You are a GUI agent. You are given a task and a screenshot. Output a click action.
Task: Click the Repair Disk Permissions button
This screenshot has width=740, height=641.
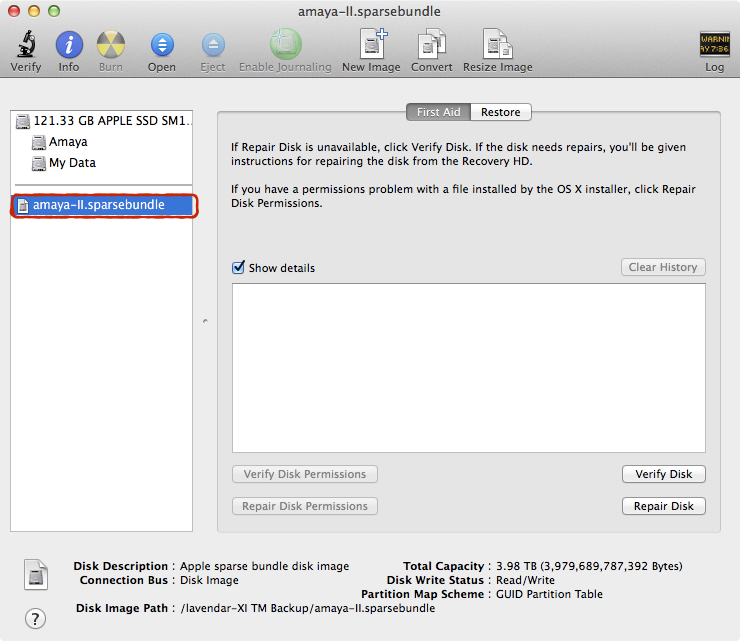tap(305, 506)
